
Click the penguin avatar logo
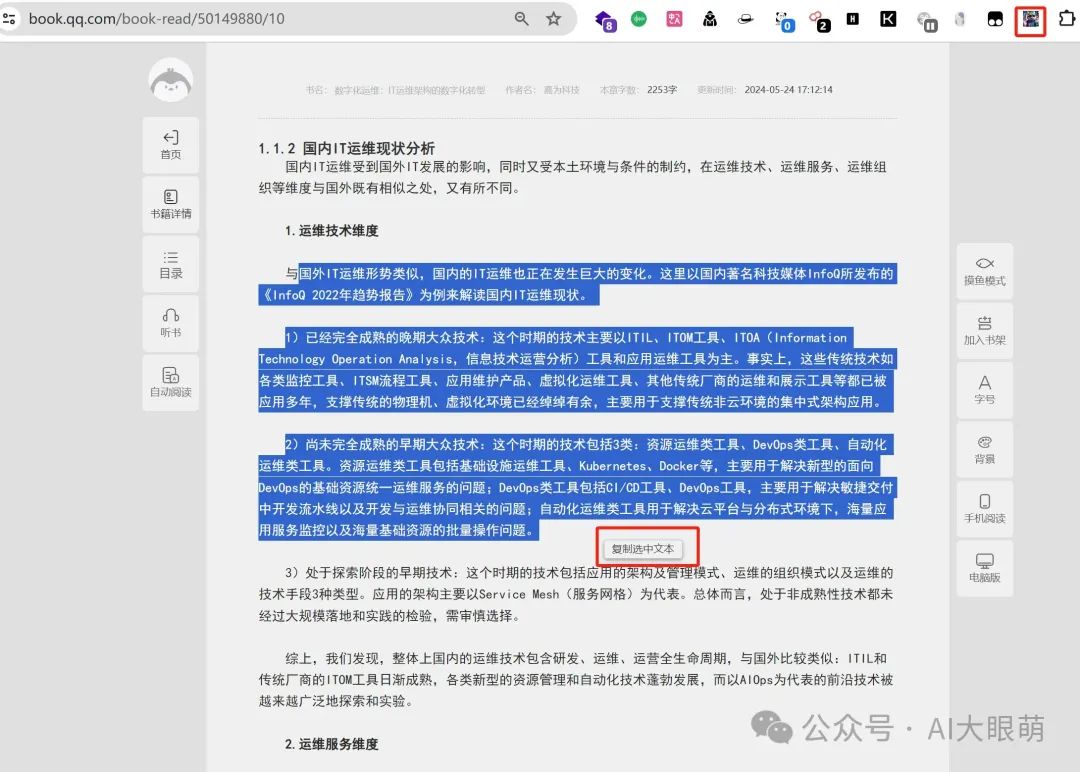[x=171, y=79]
